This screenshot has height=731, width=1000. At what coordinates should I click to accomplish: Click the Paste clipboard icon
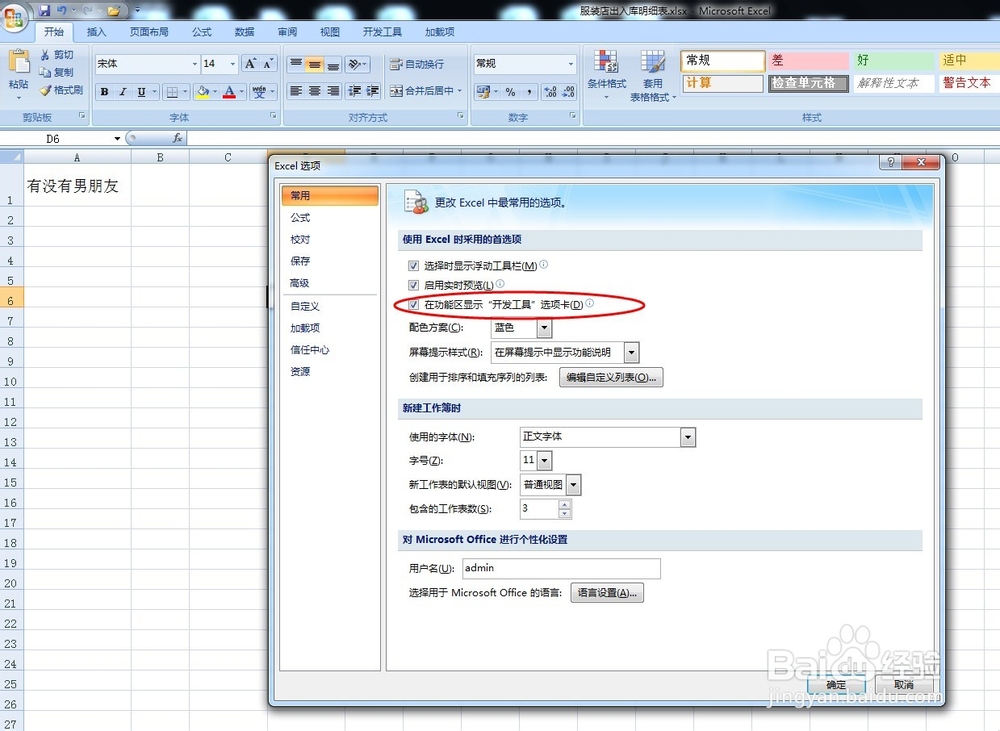tap(18, 63)
